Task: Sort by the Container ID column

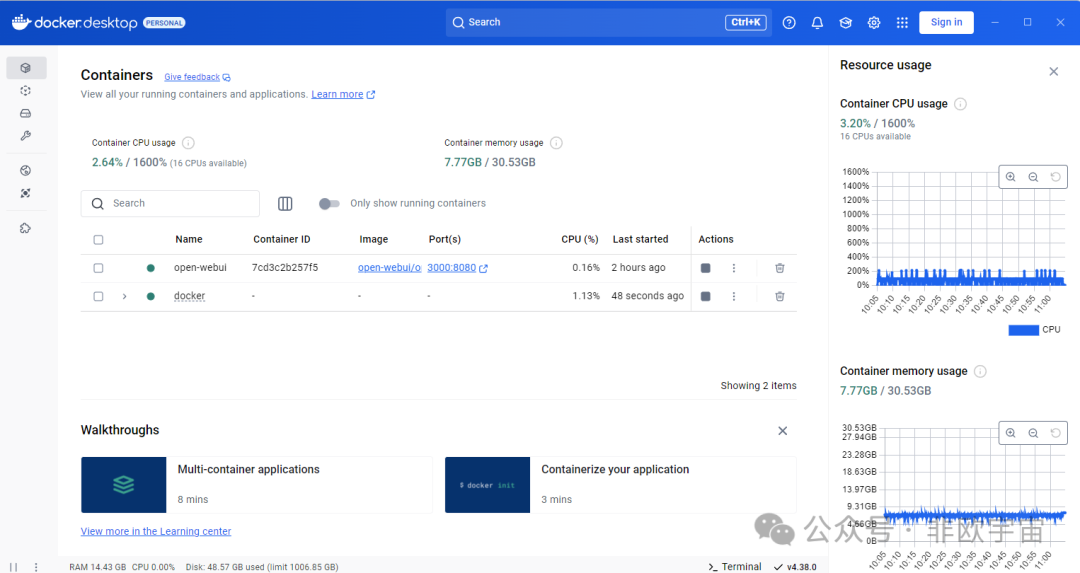Action: [x=282, y=239]
